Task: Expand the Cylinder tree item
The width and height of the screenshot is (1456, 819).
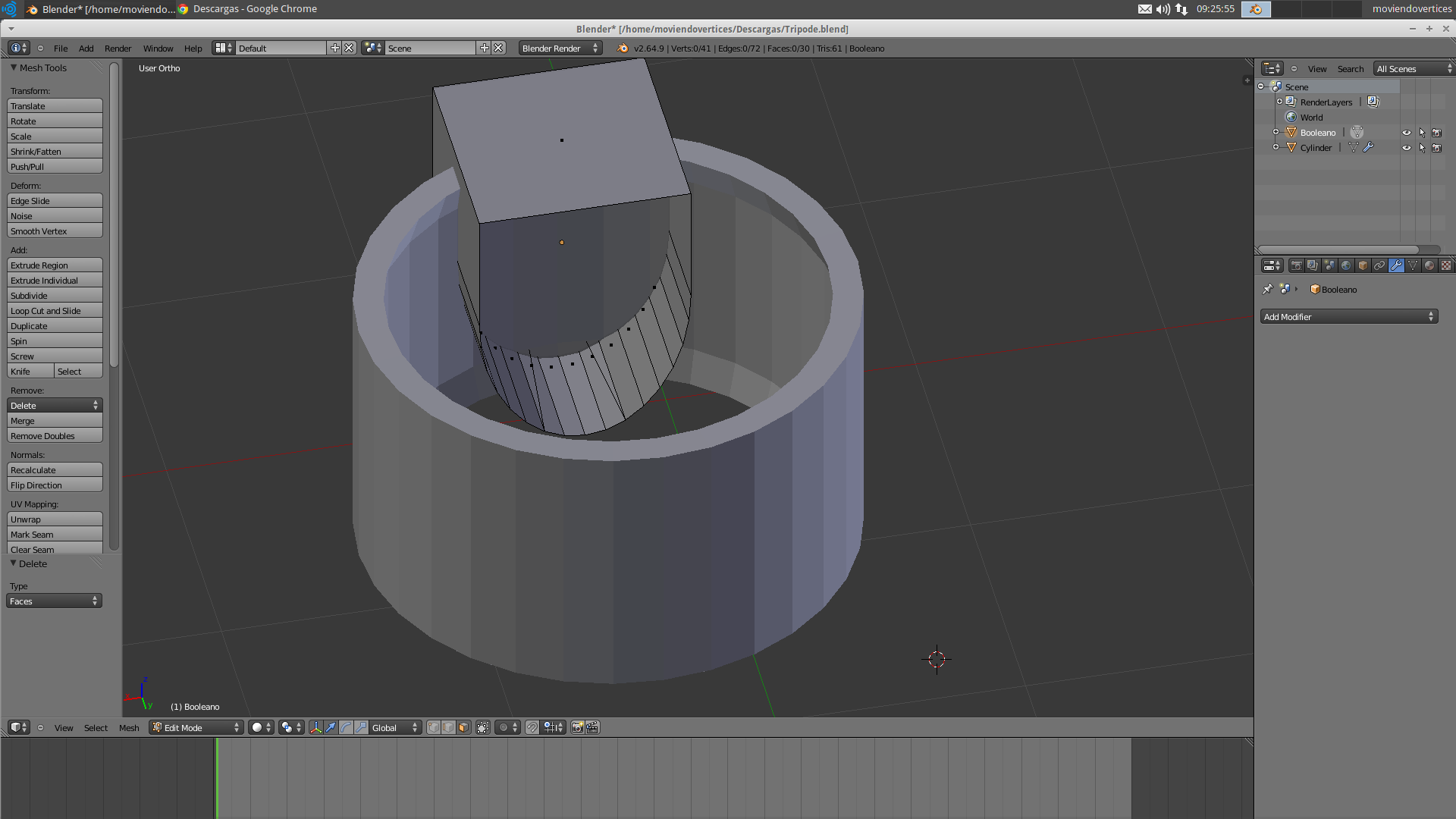Action: click(1276, 148)
